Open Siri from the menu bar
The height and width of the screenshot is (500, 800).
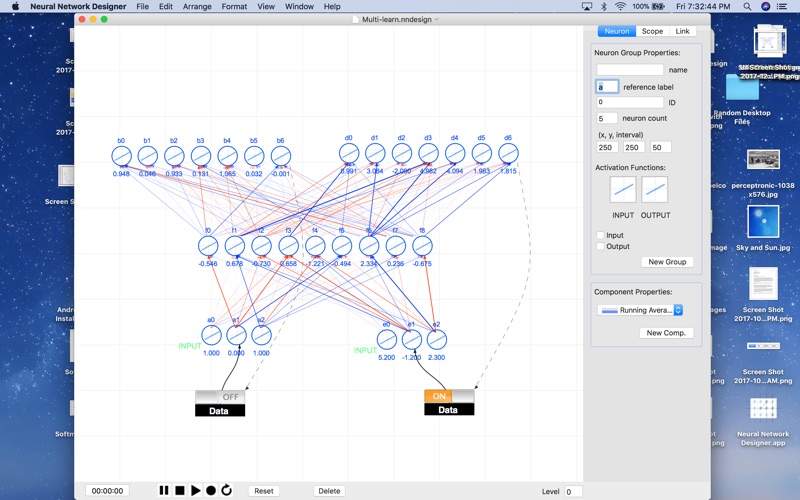click(x=765, y=7)
